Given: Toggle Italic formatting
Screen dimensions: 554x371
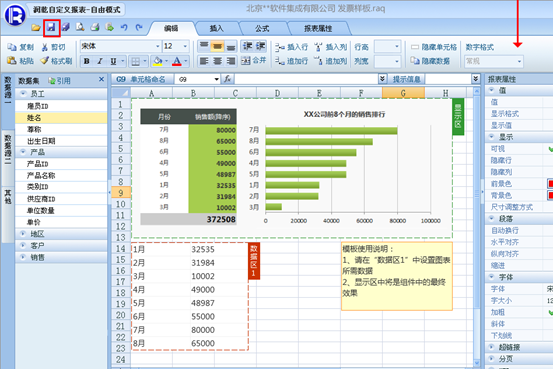Looking at the screenshot, I should [100, 61].
